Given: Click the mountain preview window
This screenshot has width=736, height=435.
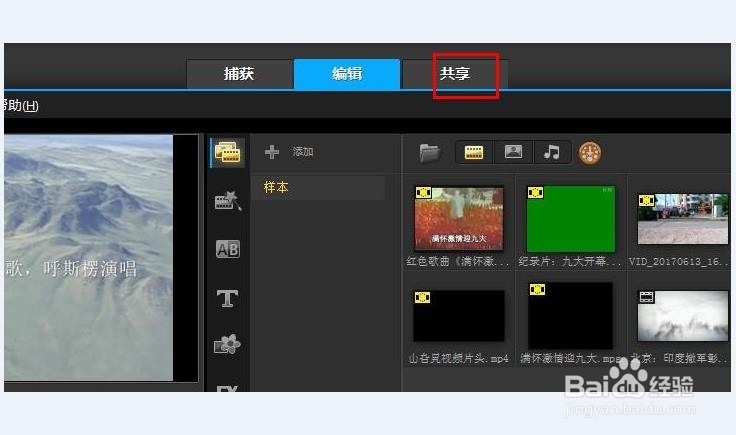Looking at the screenshot, I should coord(89,258).
